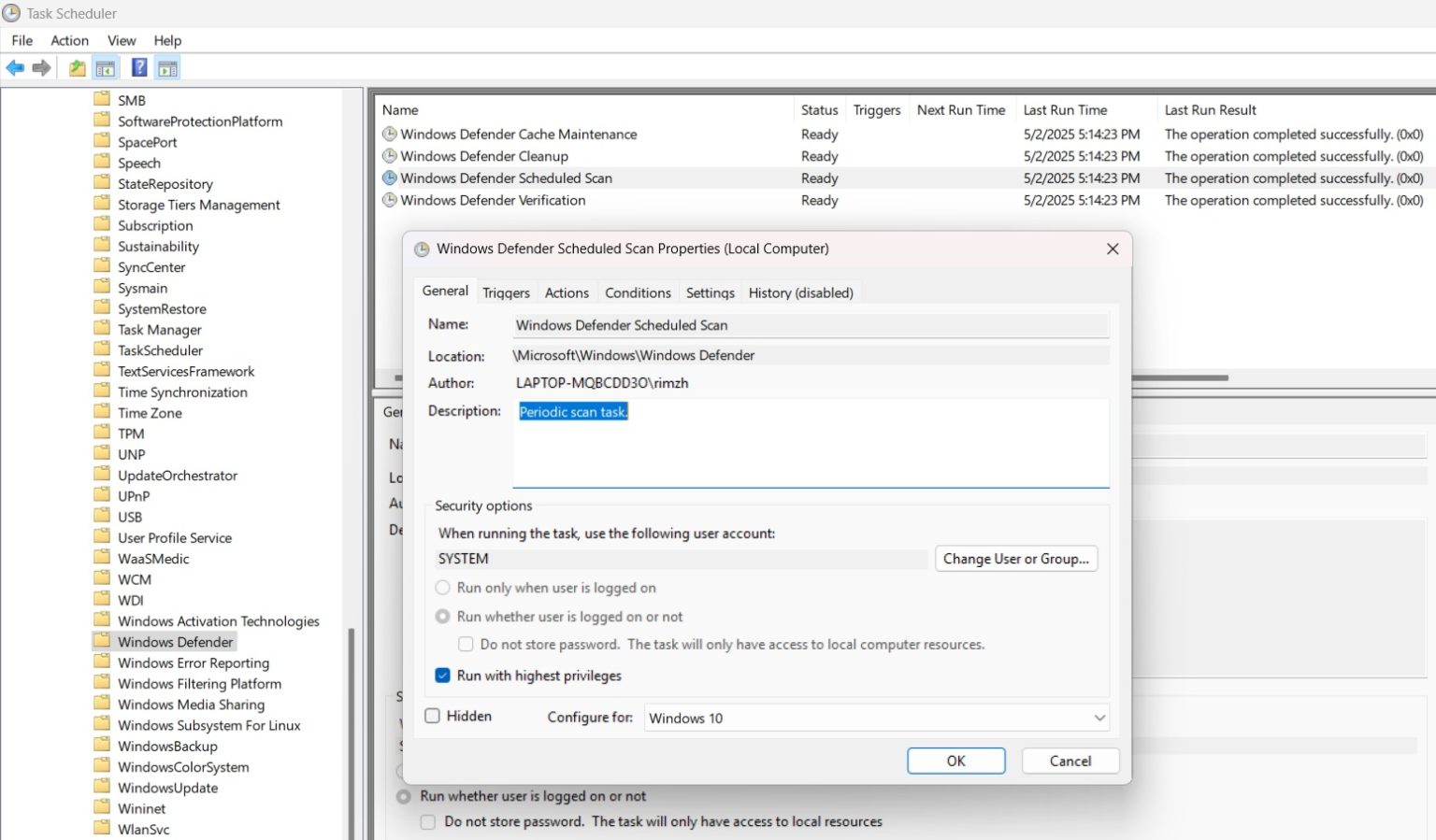Viewport: 1436px width, 840px height.
Task: Click OK to save task properties
Action: [955, 761]
